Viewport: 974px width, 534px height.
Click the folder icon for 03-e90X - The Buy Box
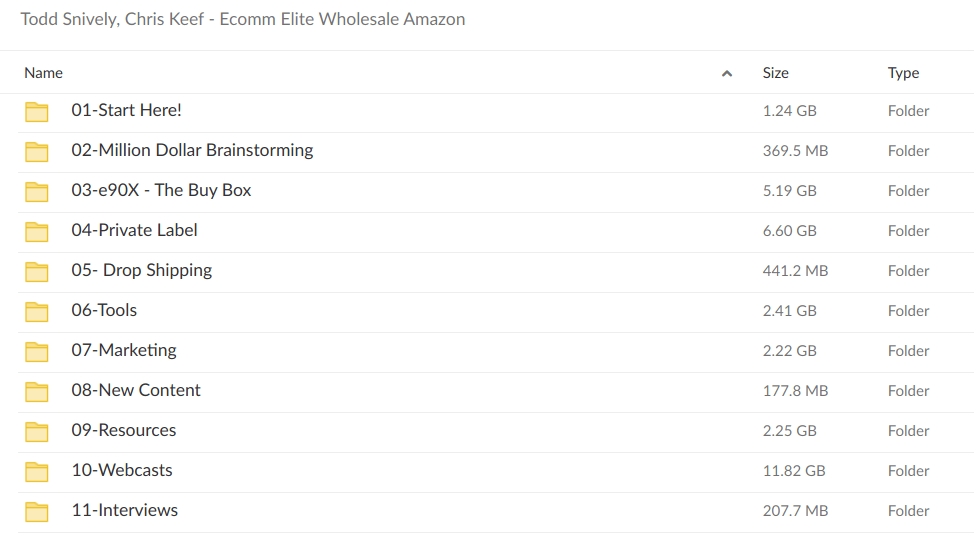coord(37,191)
